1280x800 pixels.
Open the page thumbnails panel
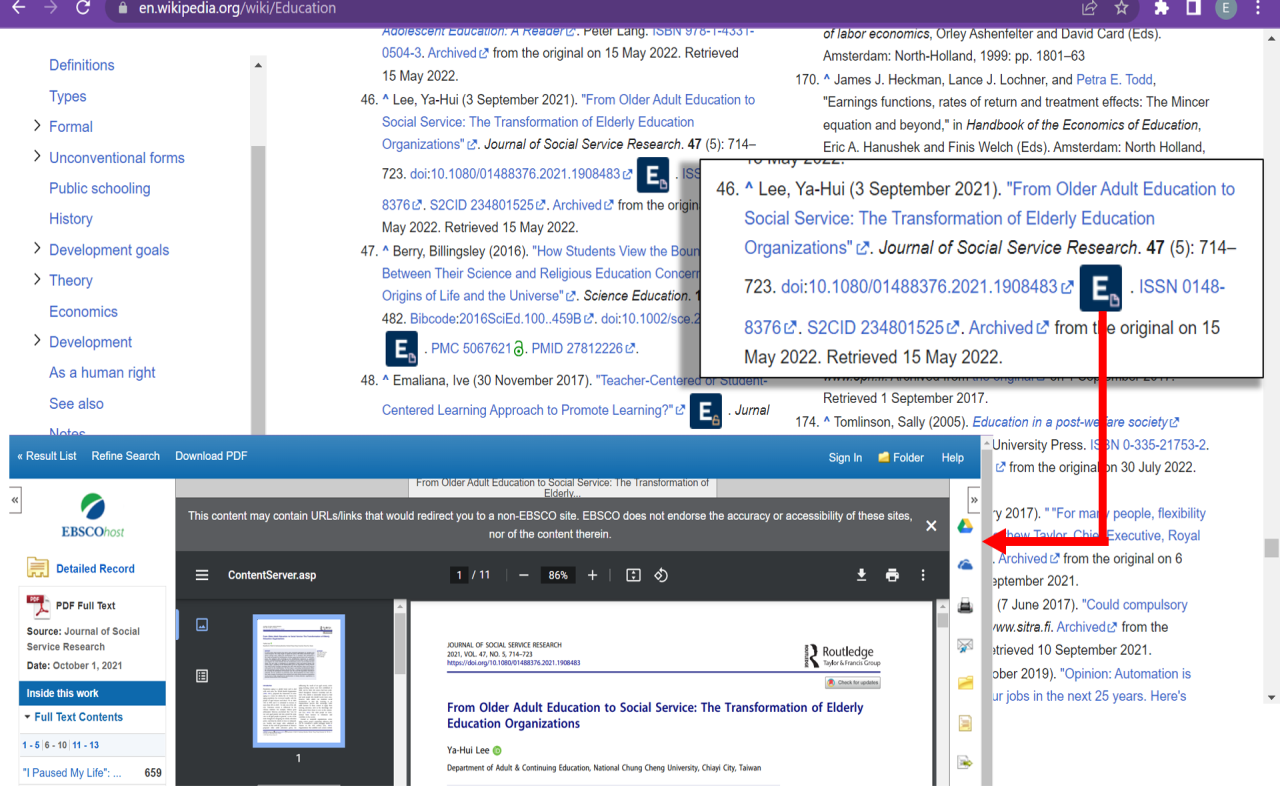coord(202,624)
